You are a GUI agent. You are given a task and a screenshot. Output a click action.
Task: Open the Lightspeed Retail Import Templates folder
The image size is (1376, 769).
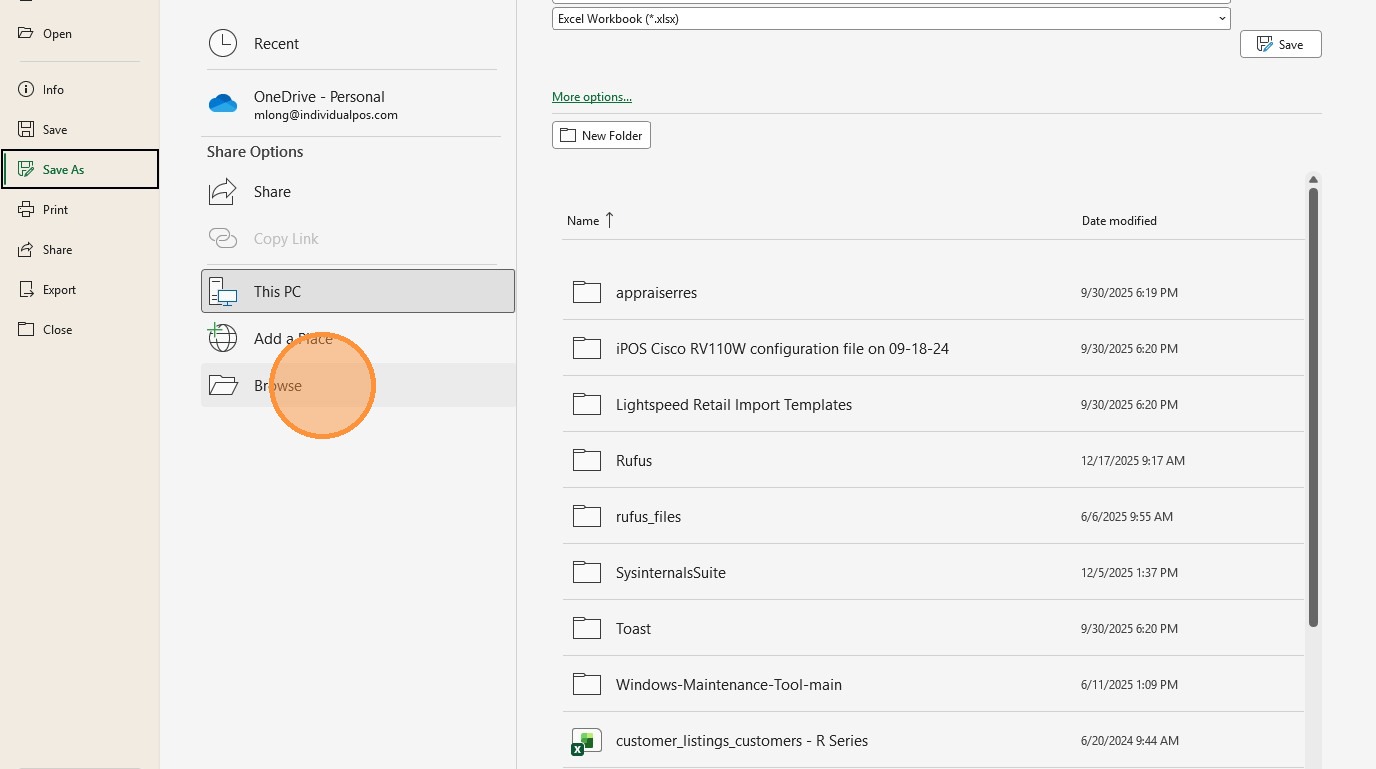933,404
